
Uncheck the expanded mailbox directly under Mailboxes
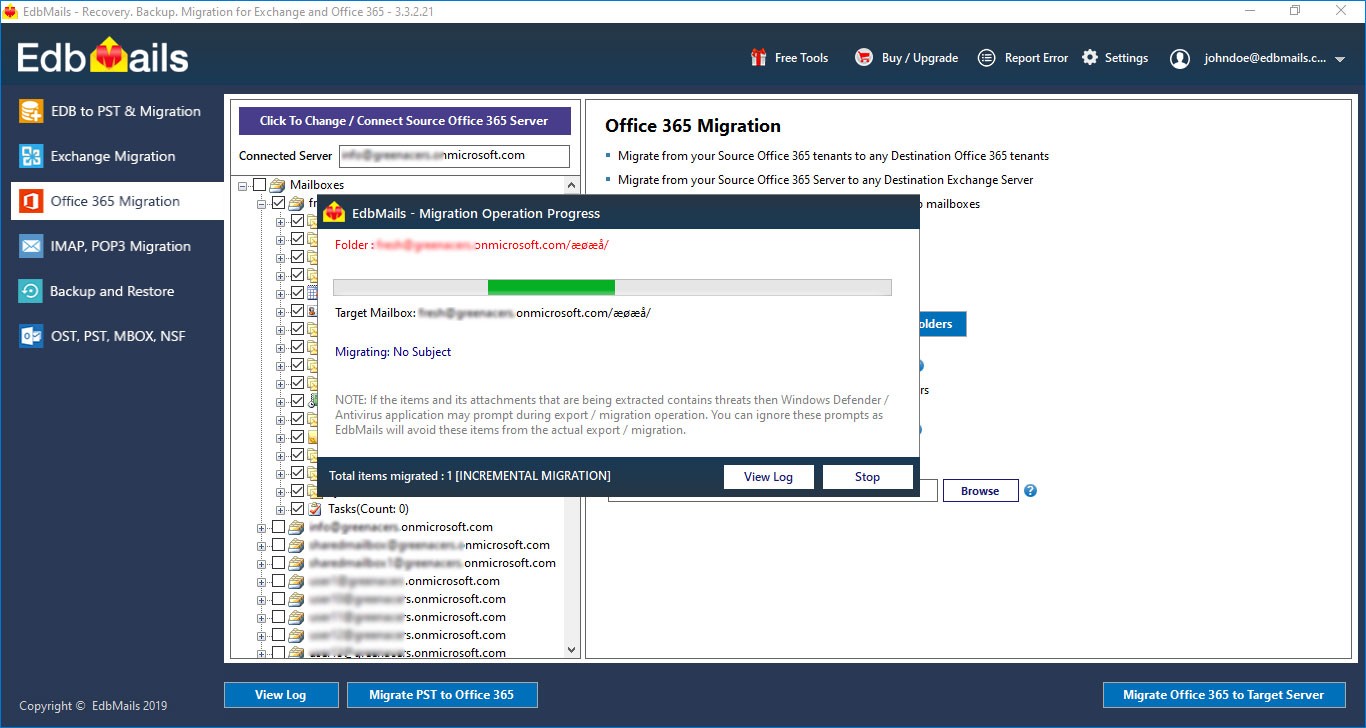pyautogui.click(x=278, y=203)
